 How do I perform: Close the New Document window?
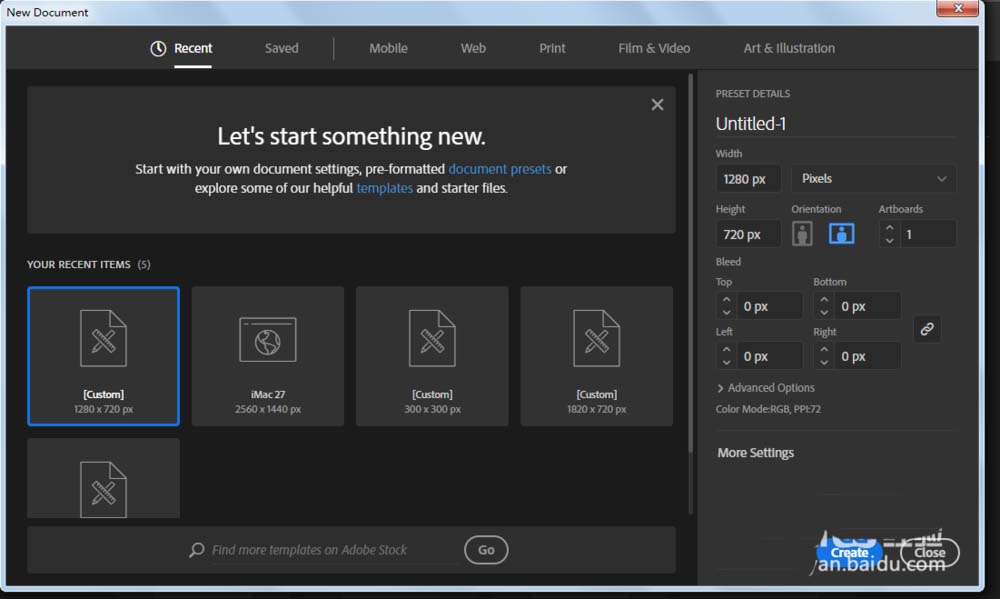click(x=957, y=8)
